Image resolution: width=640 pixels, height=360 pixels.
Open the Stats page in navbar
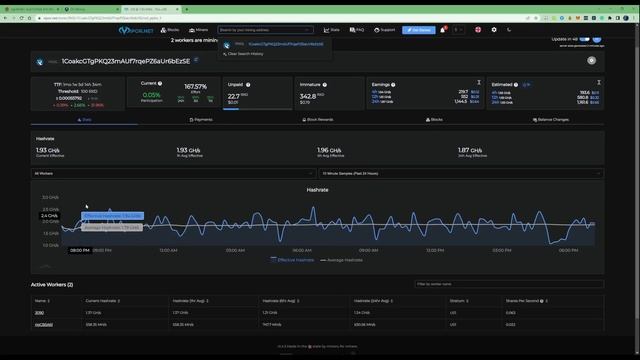click(x=331, y=30)
